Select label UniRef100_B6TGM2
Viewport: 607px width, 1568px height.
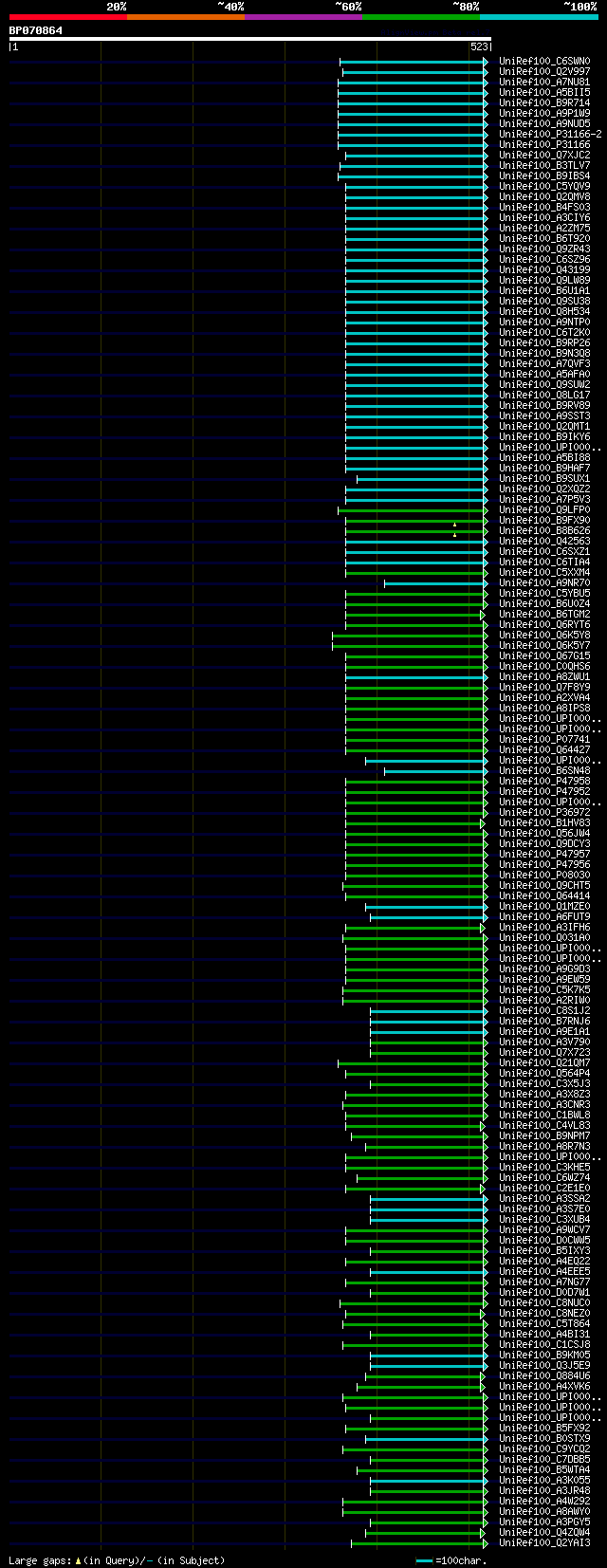click(544, 615)
